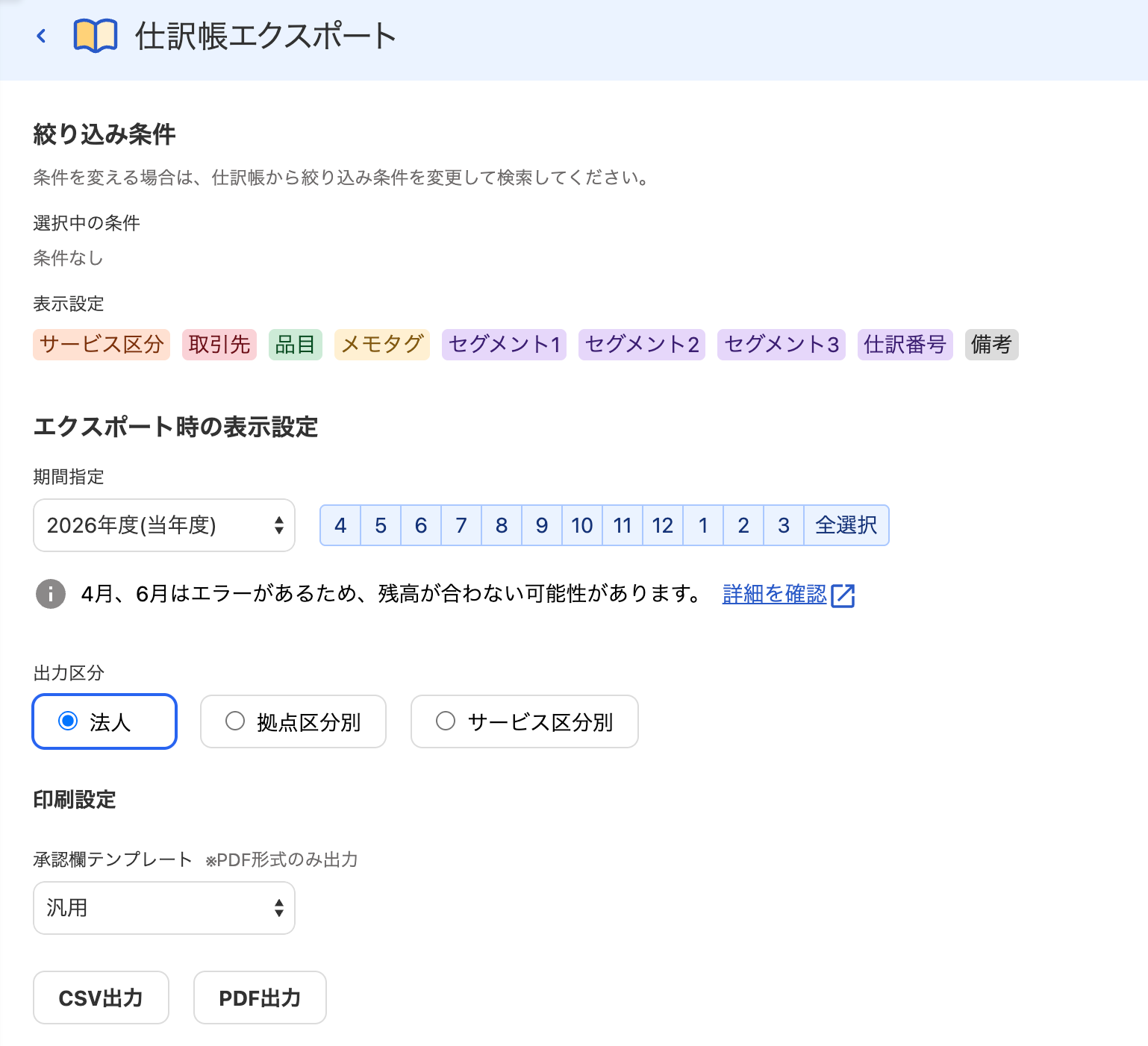Click the info icon beside error message
Viewport: 1148px width, 1046px height.
(x=51, y=594)
